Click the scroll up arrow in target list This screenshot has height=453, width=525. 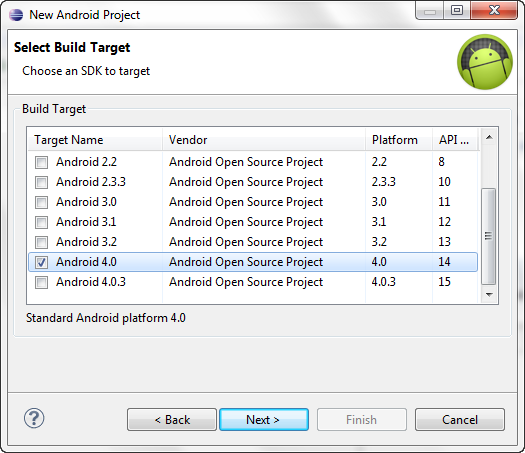tap(489, 137)
